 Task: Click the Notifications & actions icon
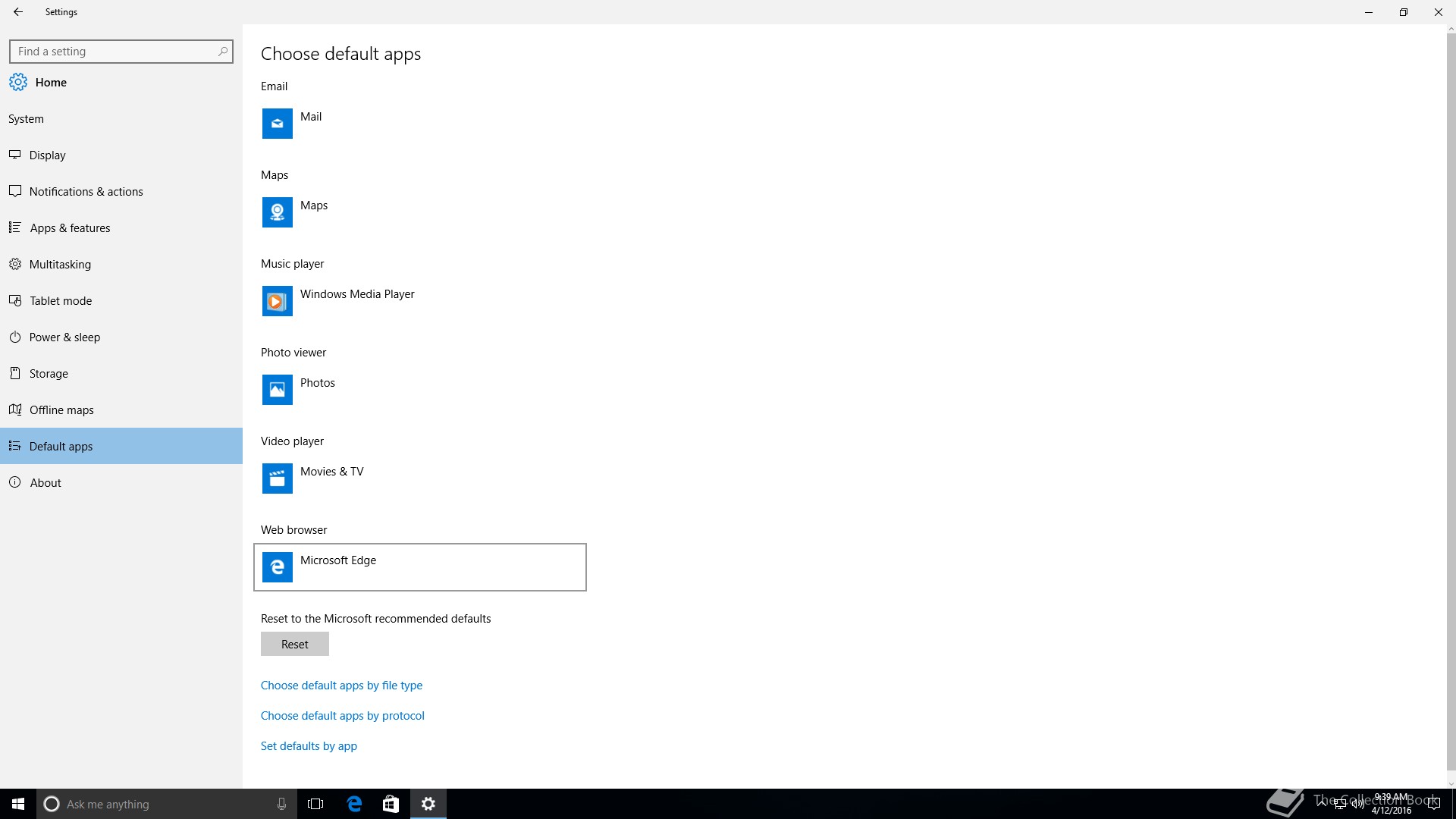[14, 191]
